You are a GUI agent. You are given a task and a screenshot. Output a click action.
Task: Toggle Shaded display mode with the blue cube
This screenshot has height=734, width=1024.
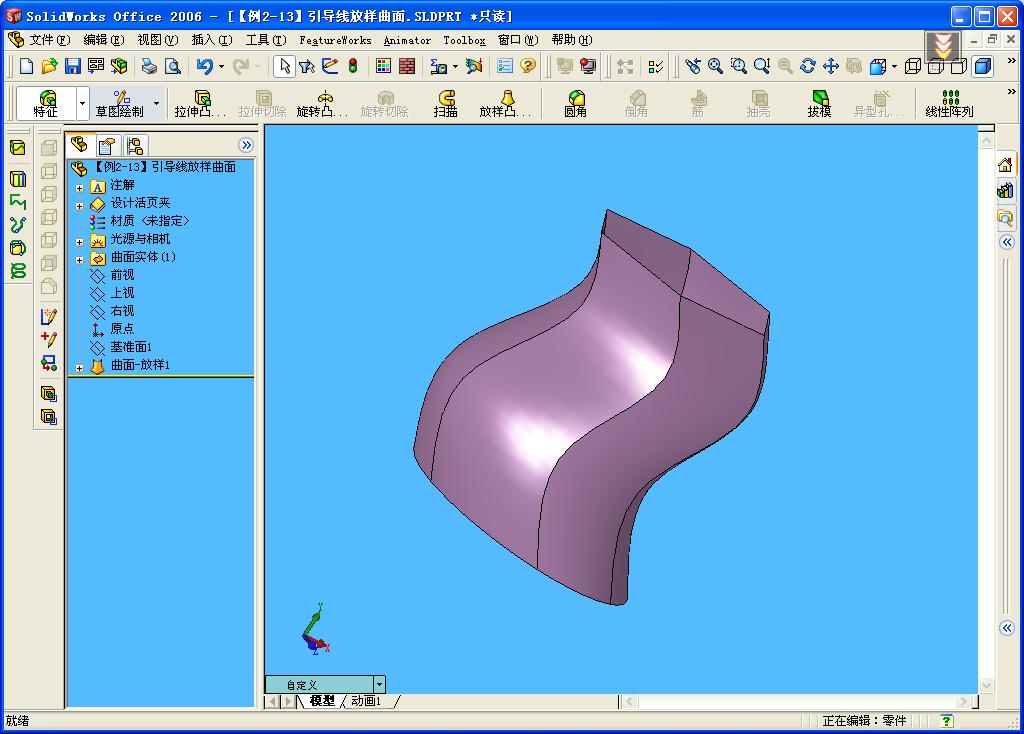tap(982, 66)
